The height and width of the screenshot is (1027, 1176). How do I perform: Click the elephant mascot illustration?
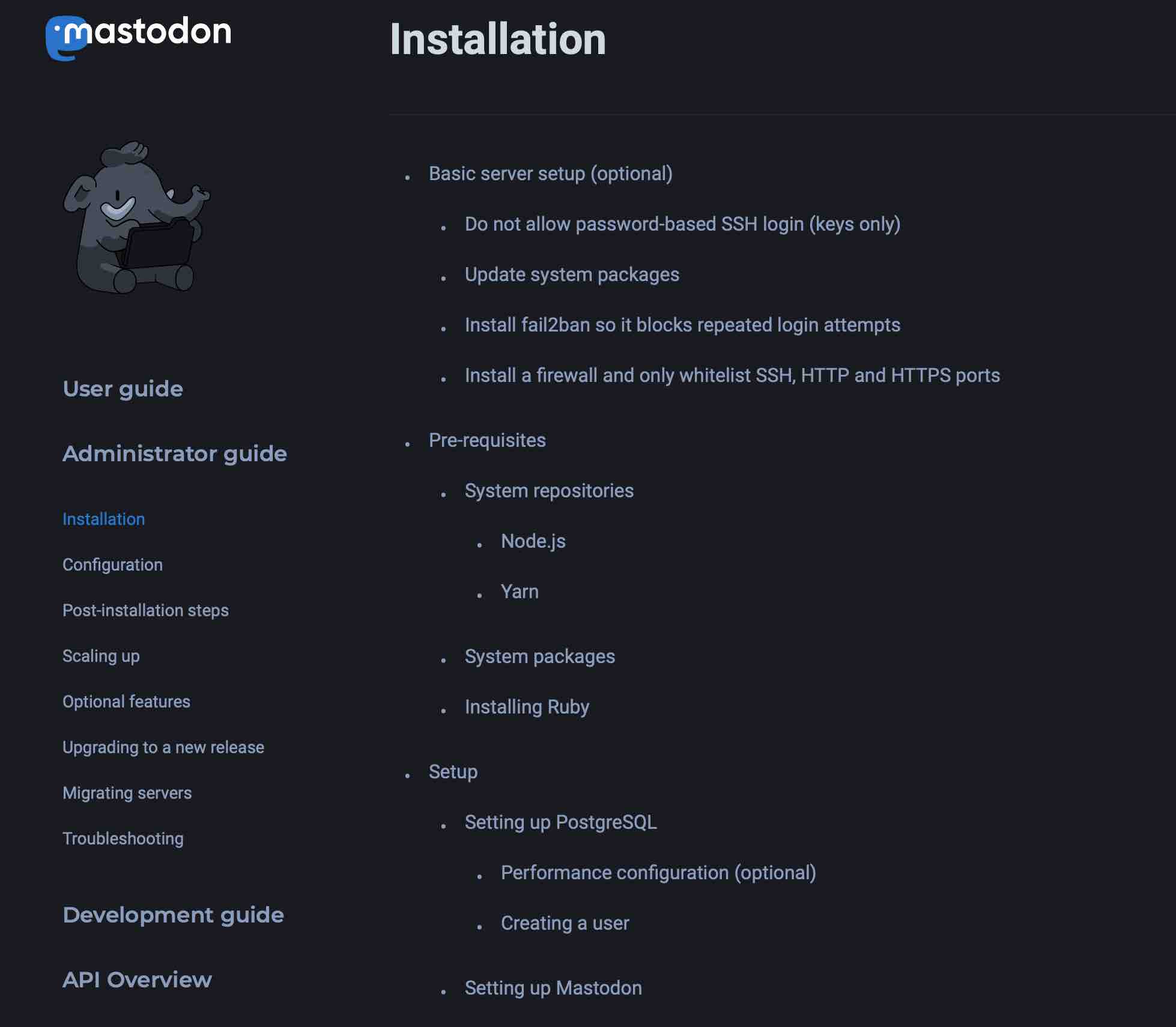tap(136, 218)
